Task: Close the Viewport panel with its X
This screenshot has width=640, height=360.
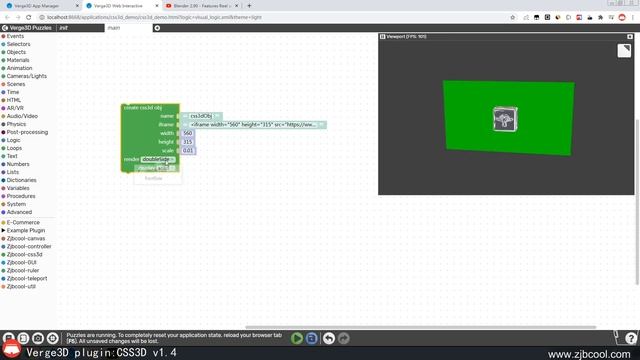Action: pyautogui.click(x=630, y=37)
